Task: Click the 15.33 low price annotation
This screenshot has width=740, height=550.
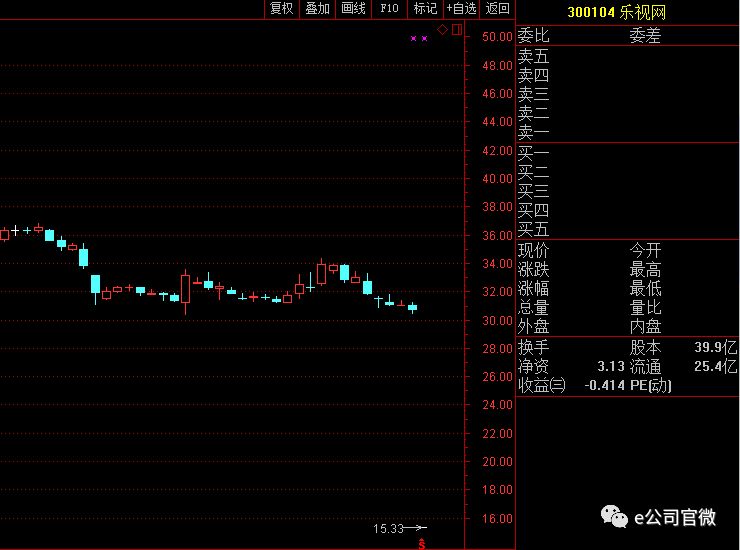Action: [x=388, y=529]
